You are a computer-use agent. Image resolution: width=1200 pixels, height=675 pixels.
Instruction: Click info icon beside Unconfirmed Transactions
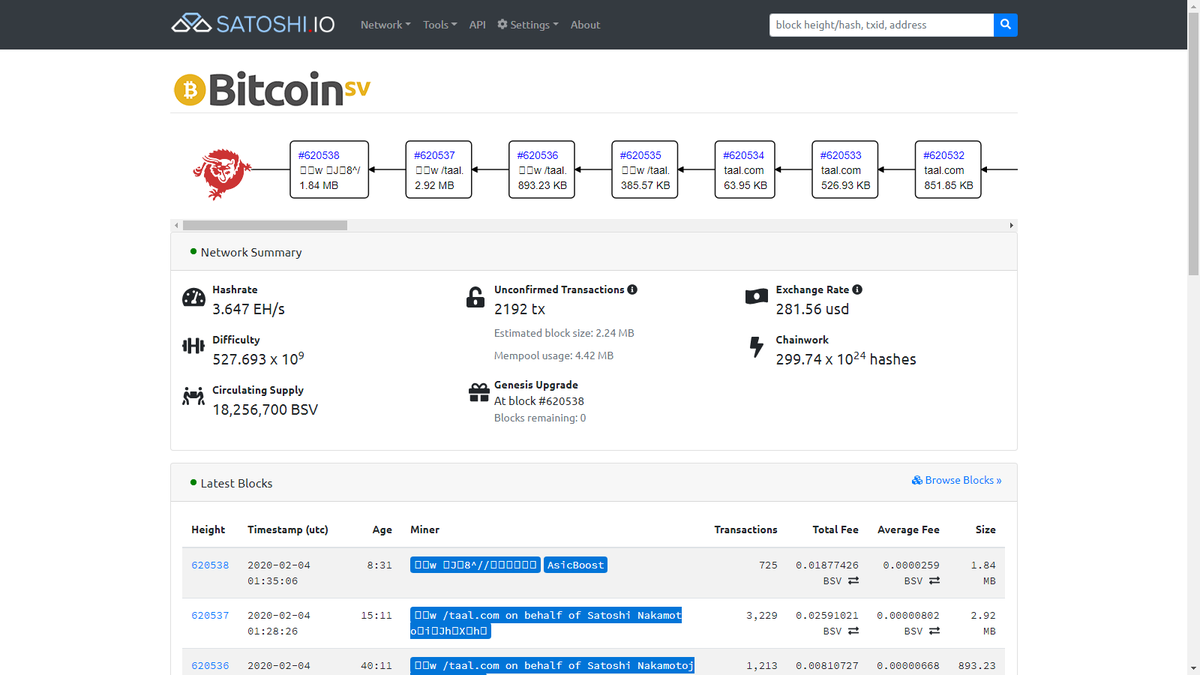[632, 289]
